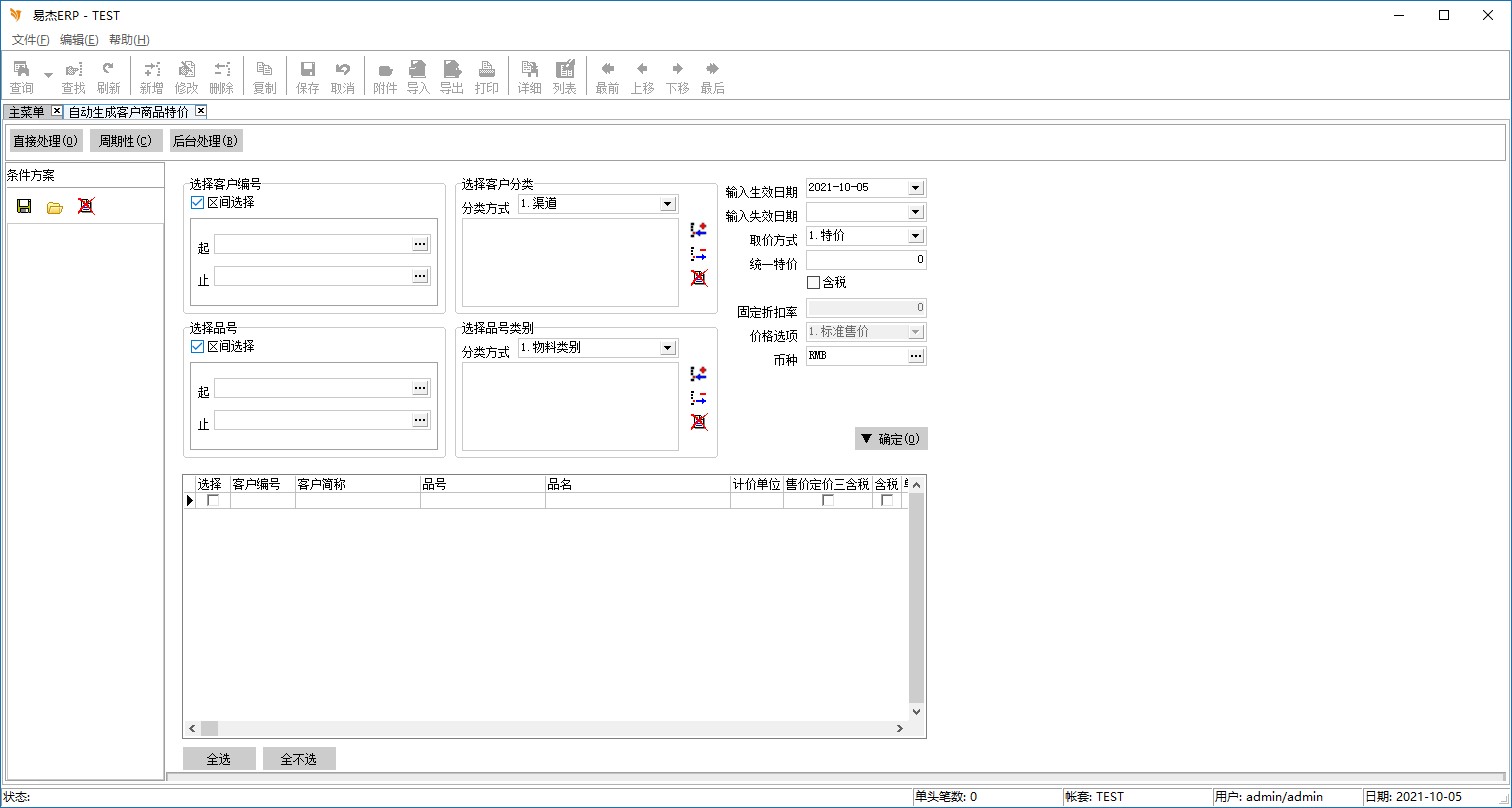Screen dimensions: 1512x808
Task: Open the 输入生效日期 date dropdown
Action: 915,188
